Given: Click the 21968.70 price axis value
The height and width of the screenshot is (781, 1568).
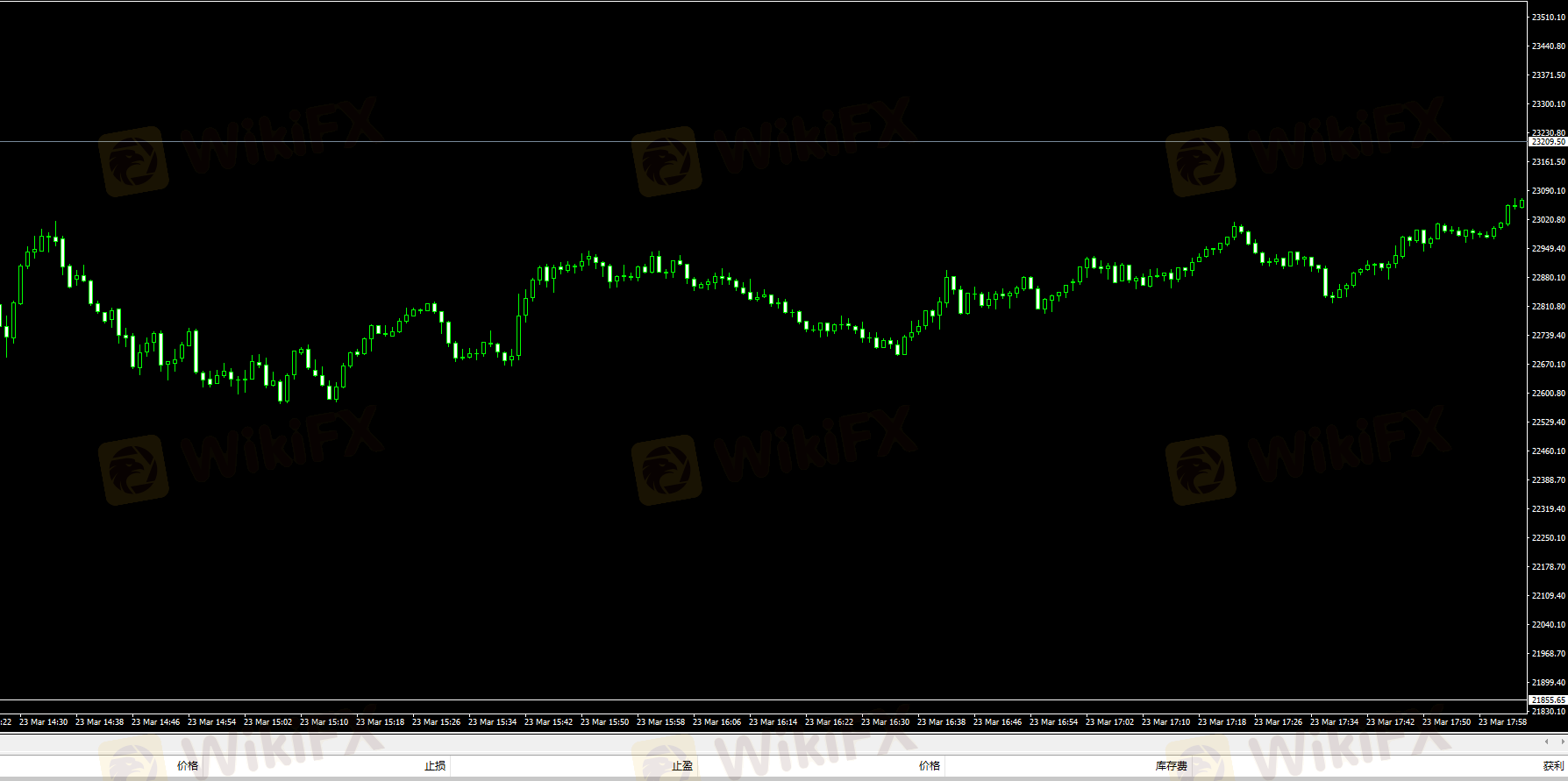Looking at the screenshot, I should pos(1549,654).
